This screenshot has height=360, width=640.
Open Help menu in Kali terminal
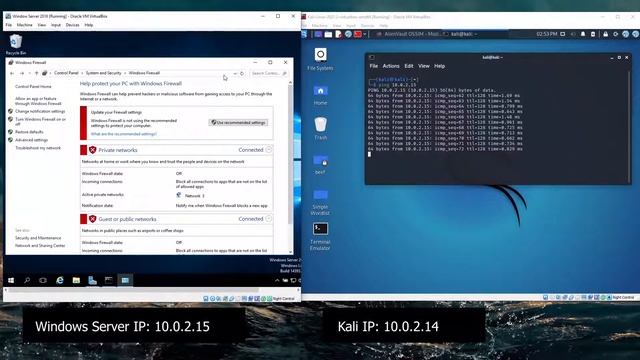[440, 66]
